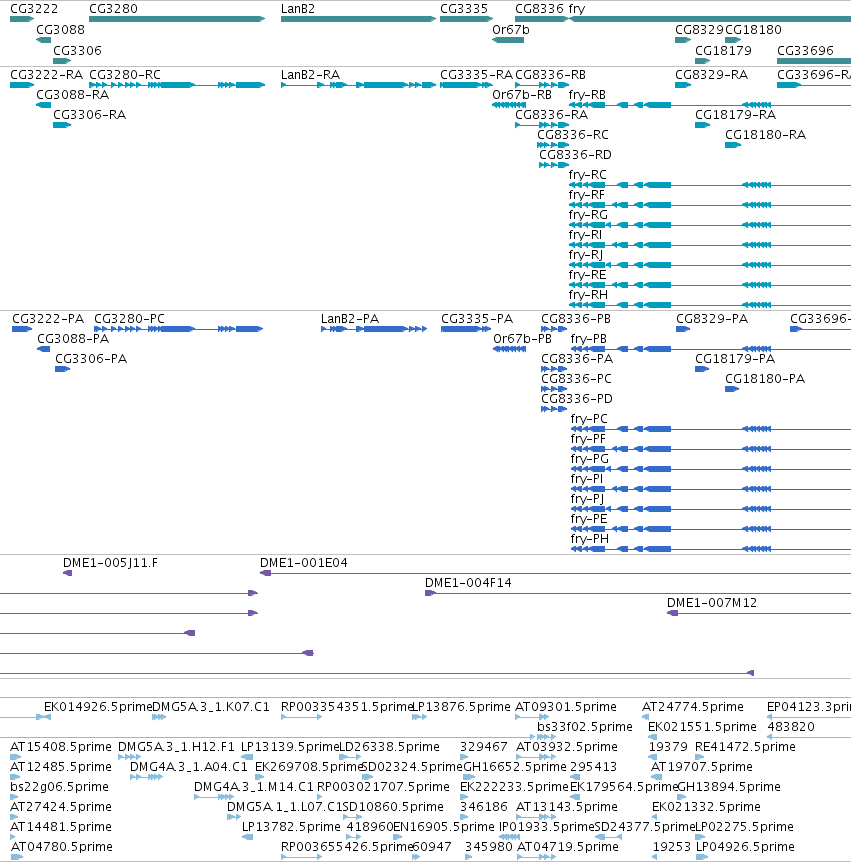851x862 pixels.
Task: Click the Or67b gene arrow bar
Action: (508, 40)
